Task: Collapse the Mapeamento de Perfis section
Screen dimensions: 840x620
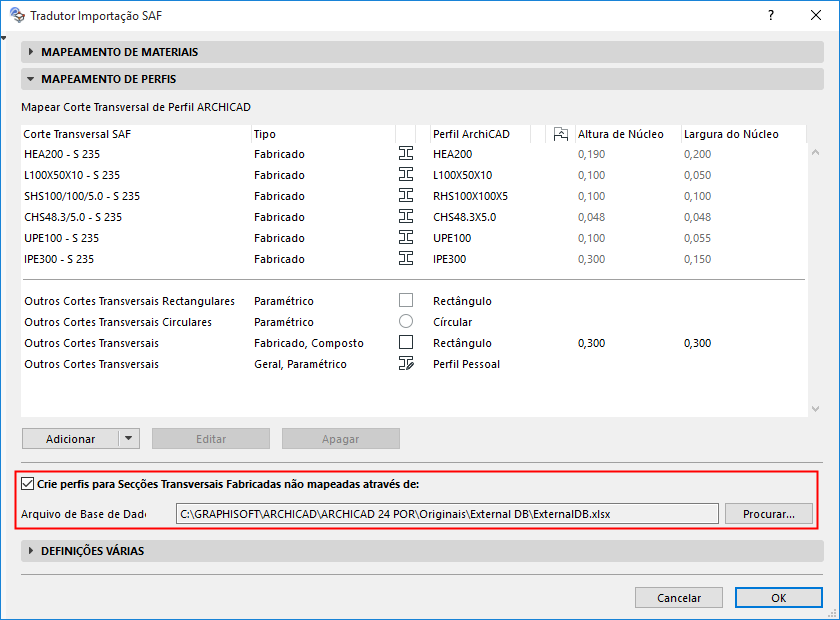Action: (x=31, y=79)
